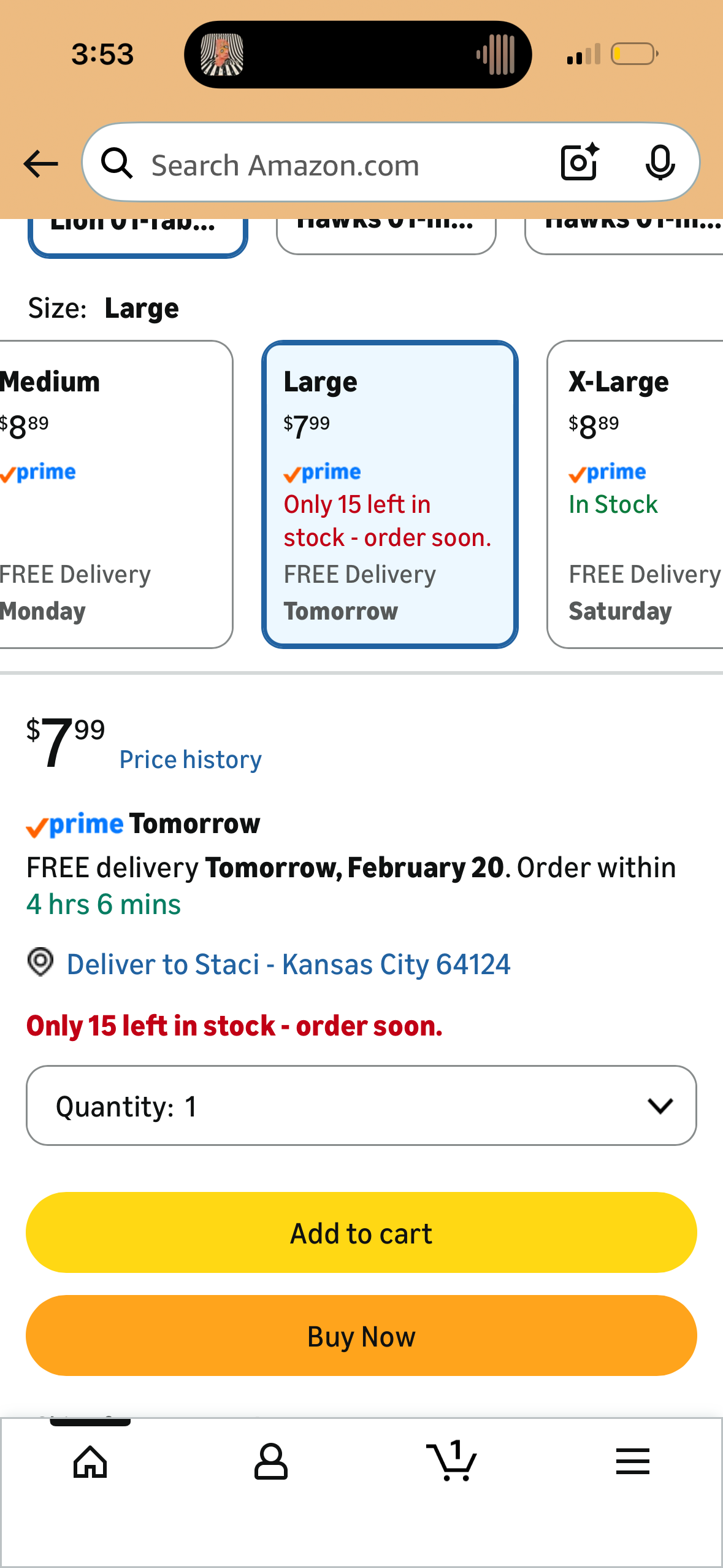723x1568 pixels.
Task: Tap the search magnifier icon
Action: (x=117, y=163)
